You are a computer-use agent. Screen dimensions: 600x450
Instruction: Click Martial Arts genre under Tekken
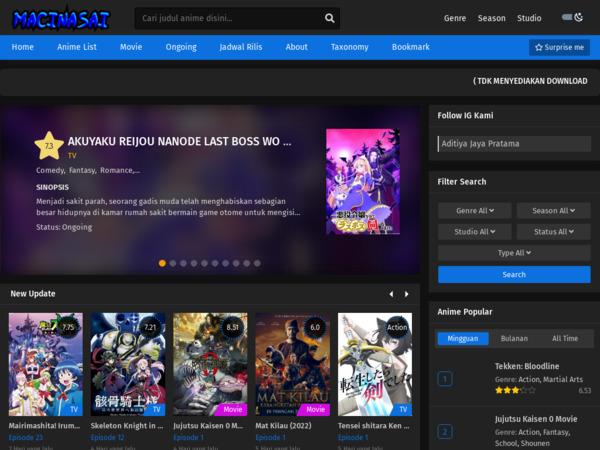click(562, 380)
